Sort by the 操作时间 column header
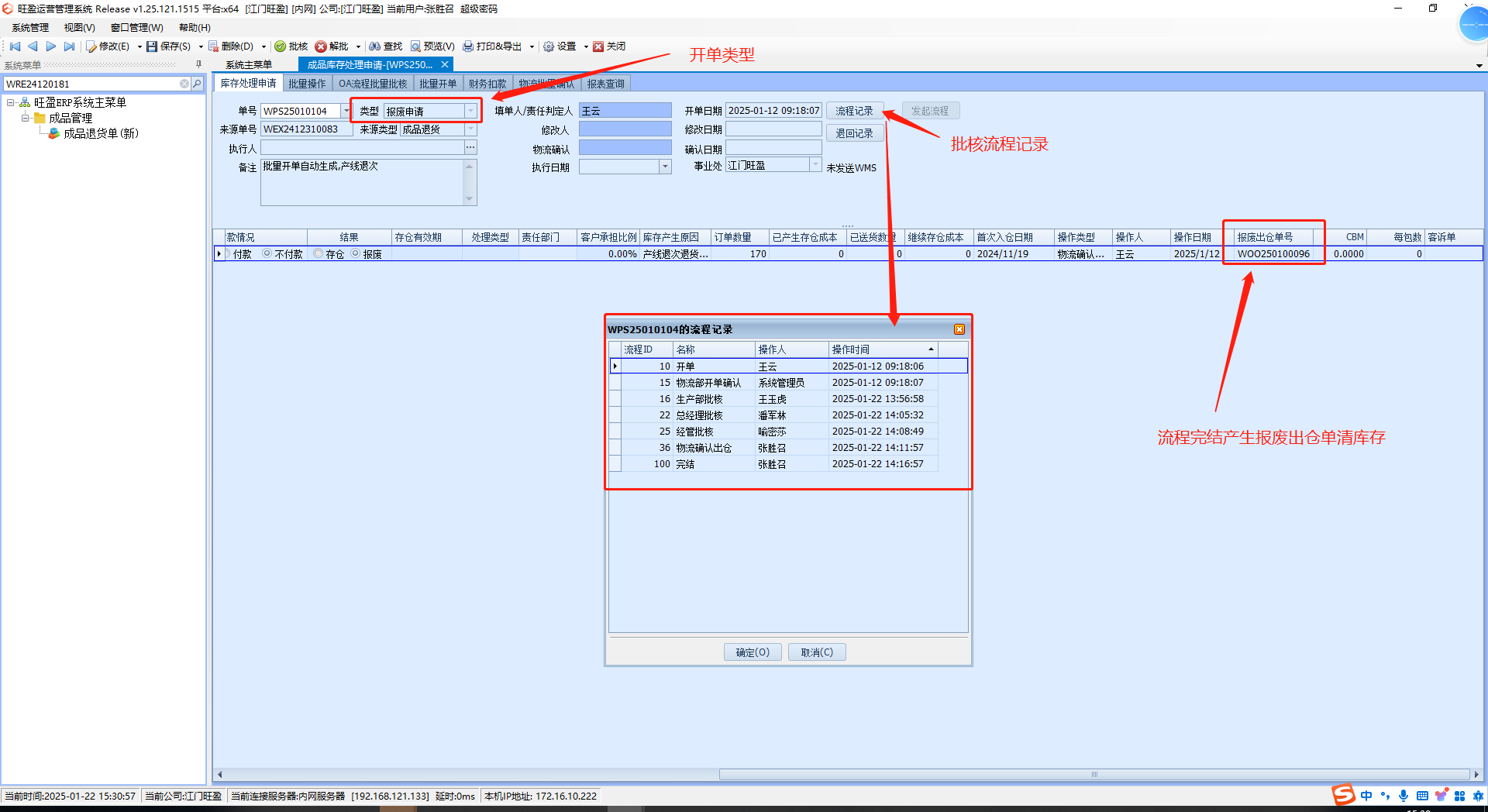The image size is (1488, 812). pos(883,349)
